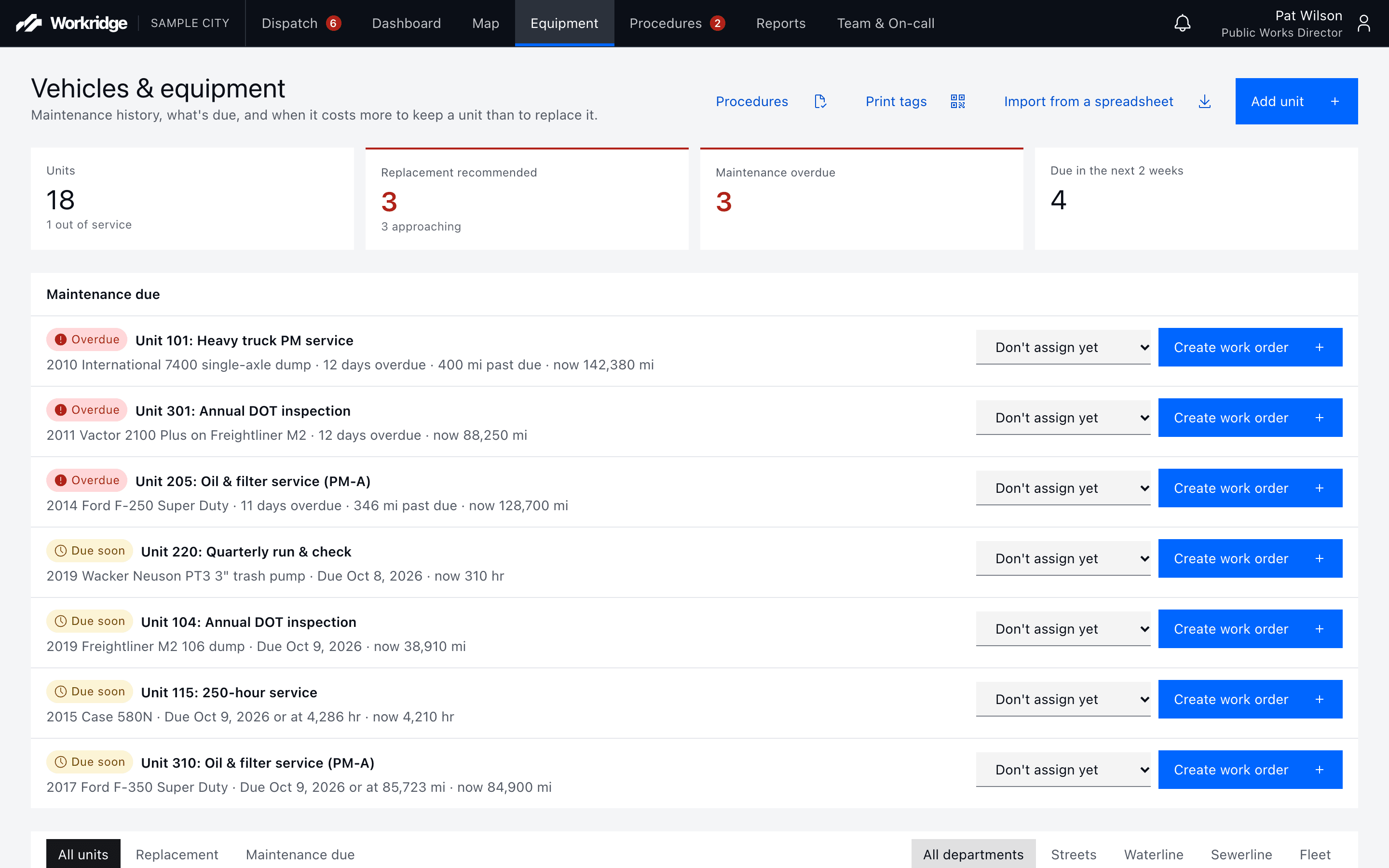
Task: Click the Overdue alert icon for Unit 301
Action: point(61,410)
